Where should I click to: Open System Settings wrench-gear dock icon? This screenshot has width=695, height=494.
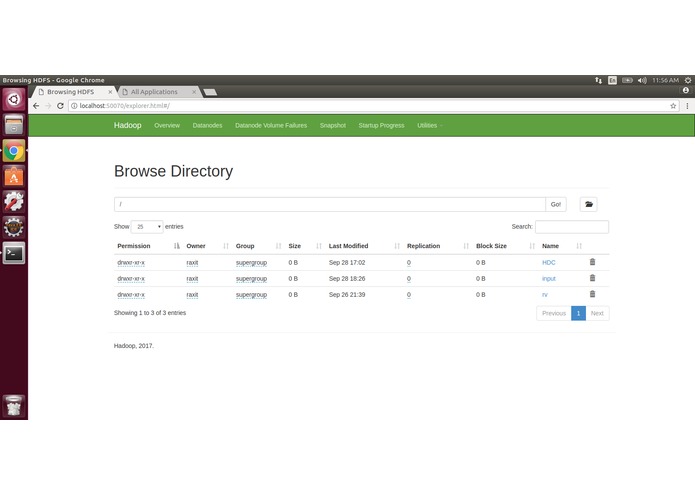tap(14, 202)
